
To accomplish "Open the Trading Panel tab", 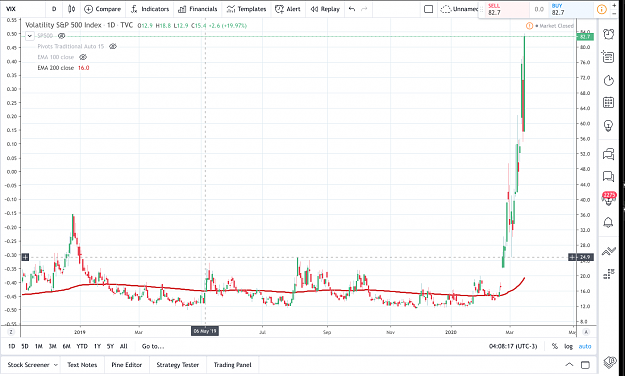I will 232,365.
